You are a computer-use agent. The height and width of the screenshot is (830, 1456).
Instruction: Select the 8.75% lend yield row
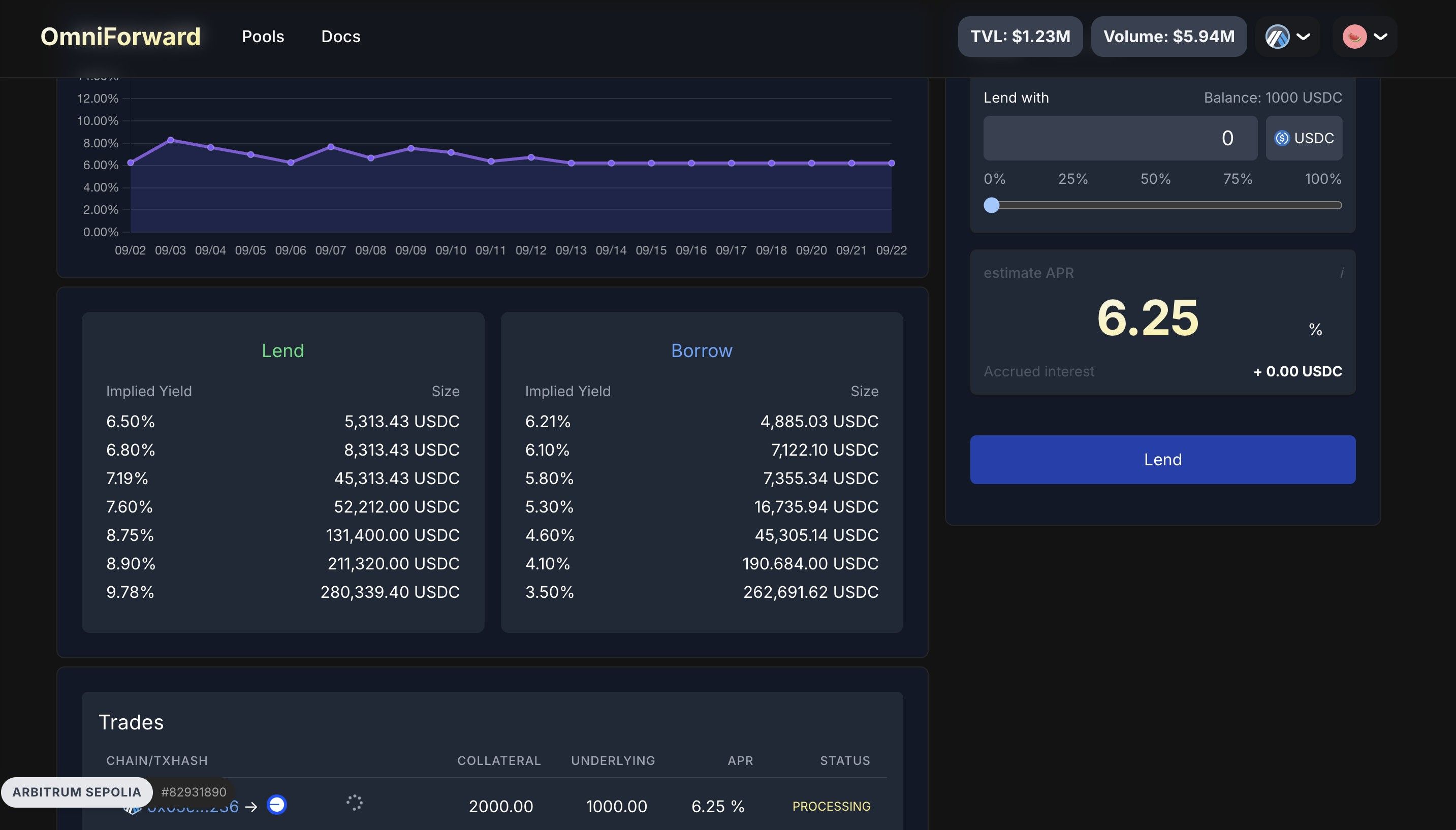click(283, 535)
